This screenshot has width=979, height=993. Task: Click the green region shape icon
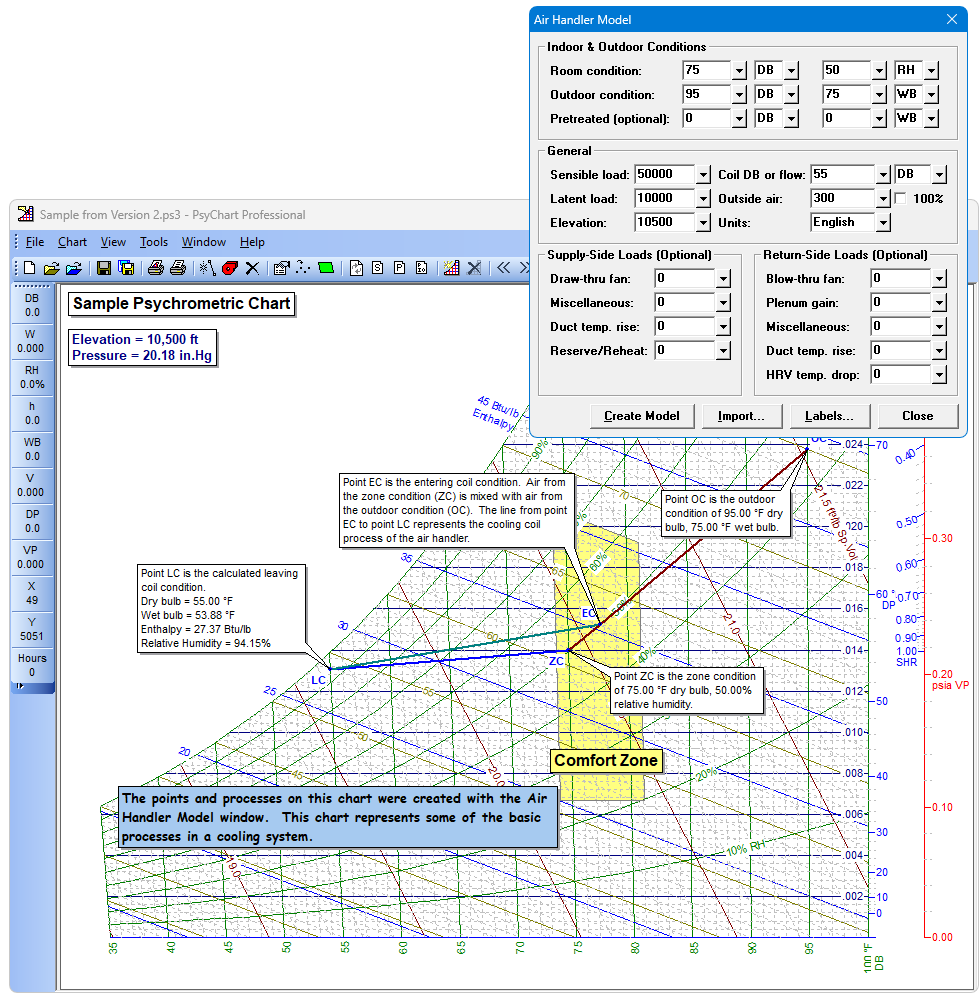point(325,268)
